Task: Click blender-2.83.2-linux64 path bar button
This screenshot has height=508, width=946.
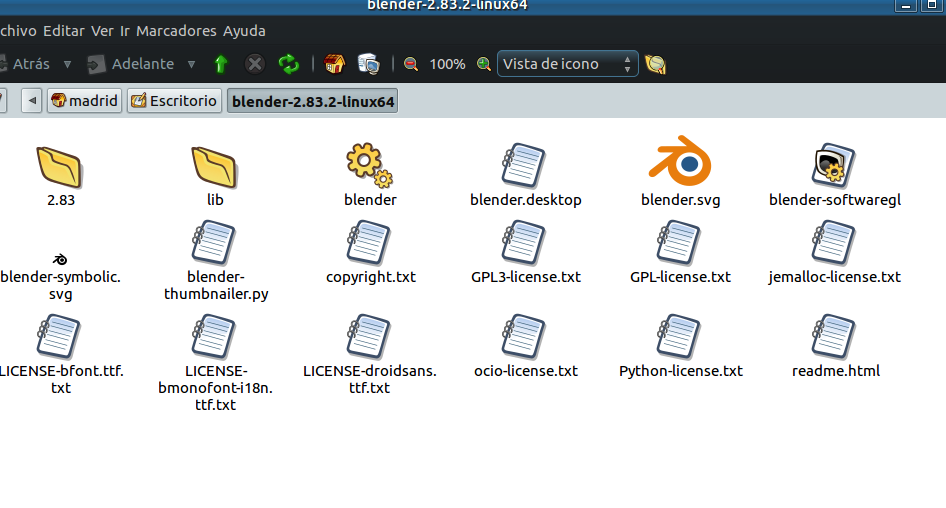Action: [x=313, y=101]
